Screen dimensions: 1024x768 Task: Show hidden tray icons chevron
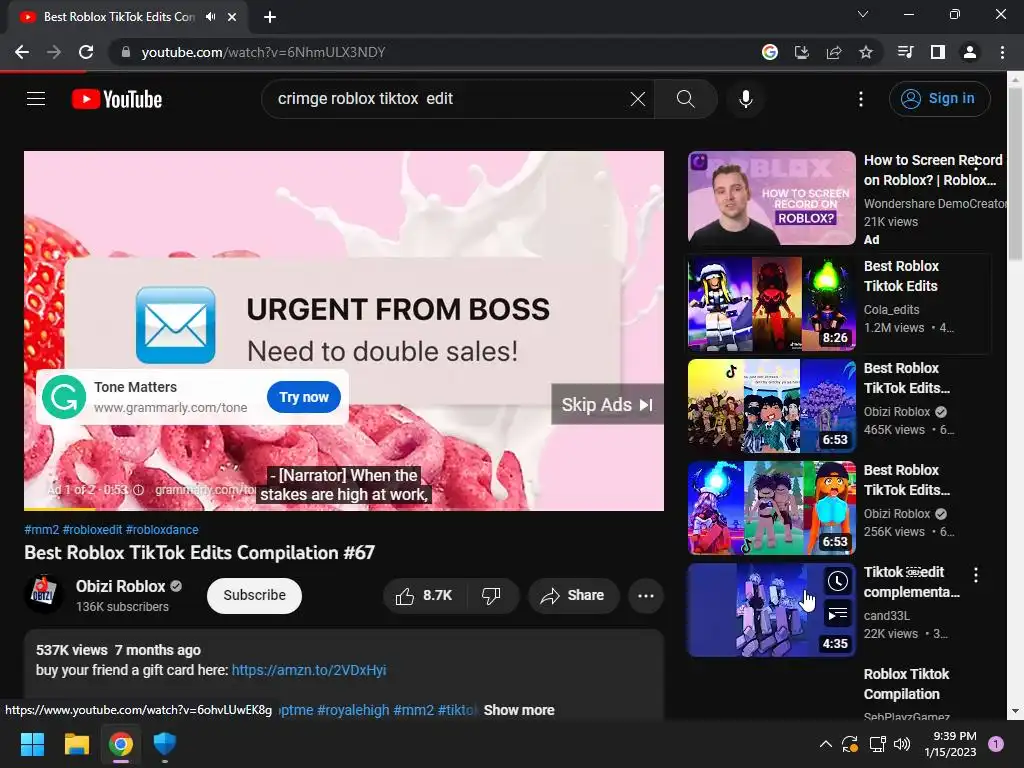pos(825,744)
